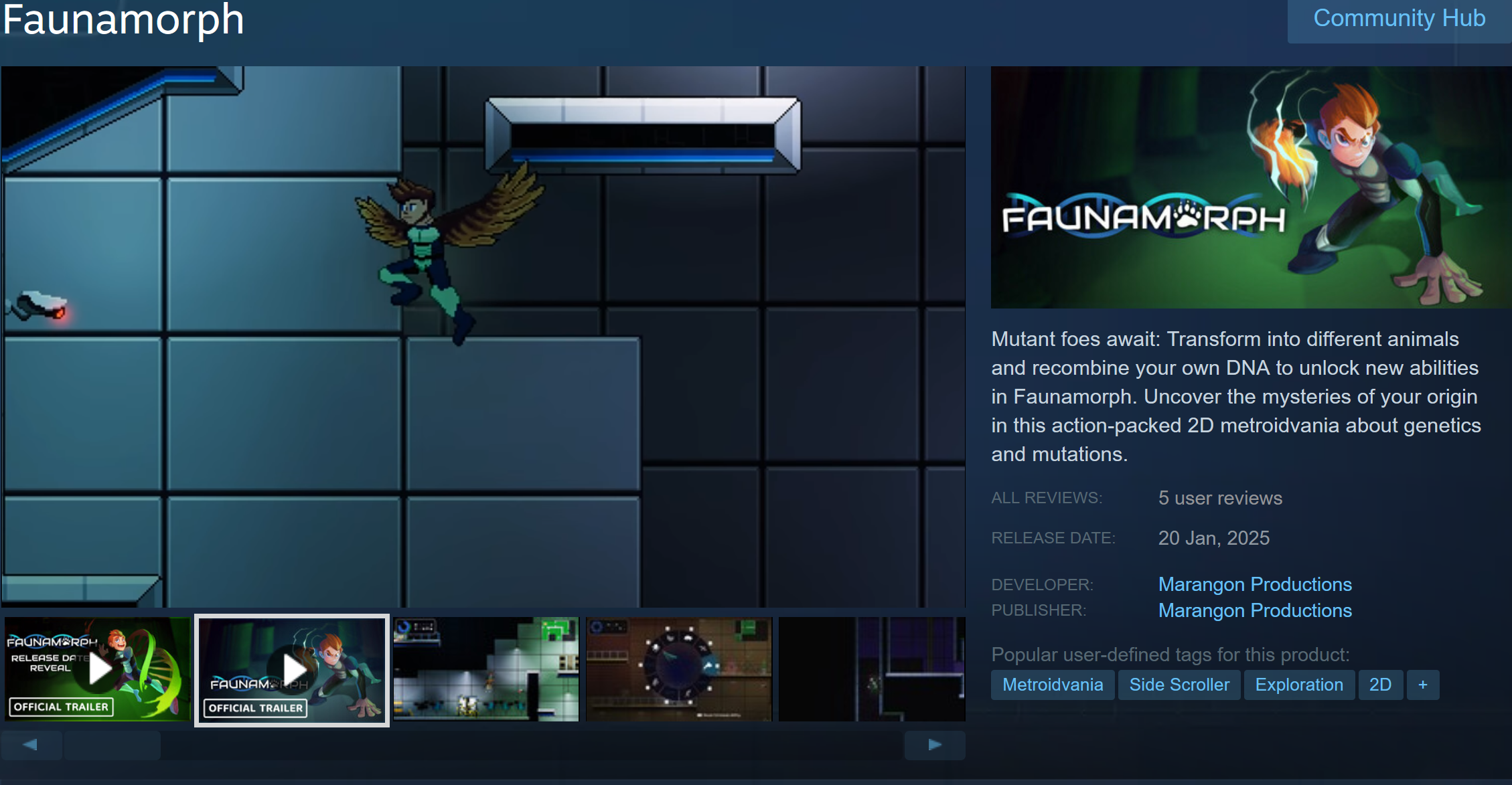Click the Metroidvania tag
The image size is (1512, 785).
1053,685
